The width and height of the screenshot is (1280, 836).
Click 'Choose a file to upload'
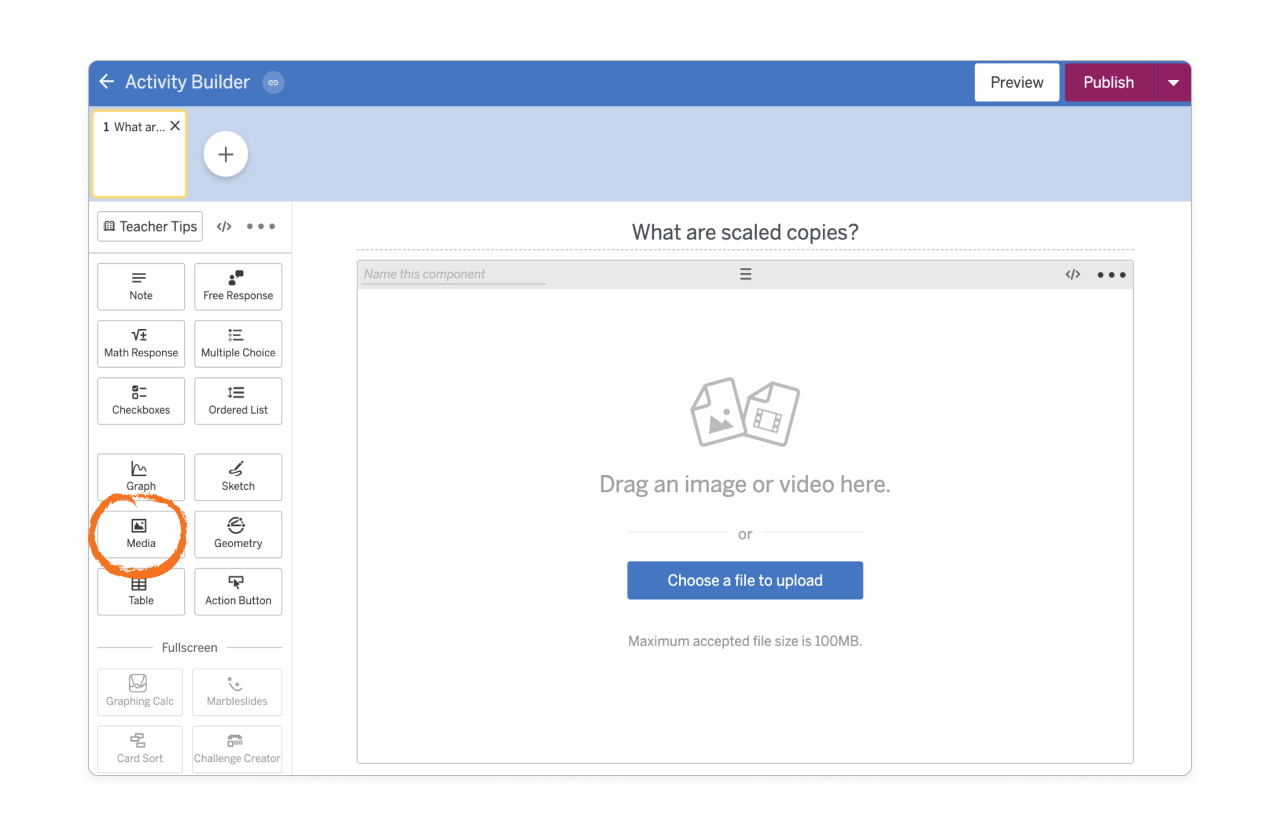click(745, 580)
